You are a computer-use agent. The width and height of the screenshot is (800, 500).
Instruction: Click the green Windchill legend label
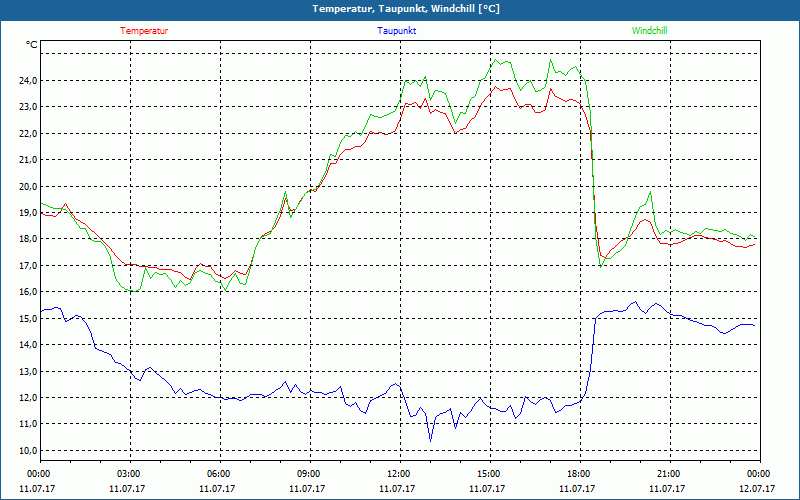tap(649, 31)
